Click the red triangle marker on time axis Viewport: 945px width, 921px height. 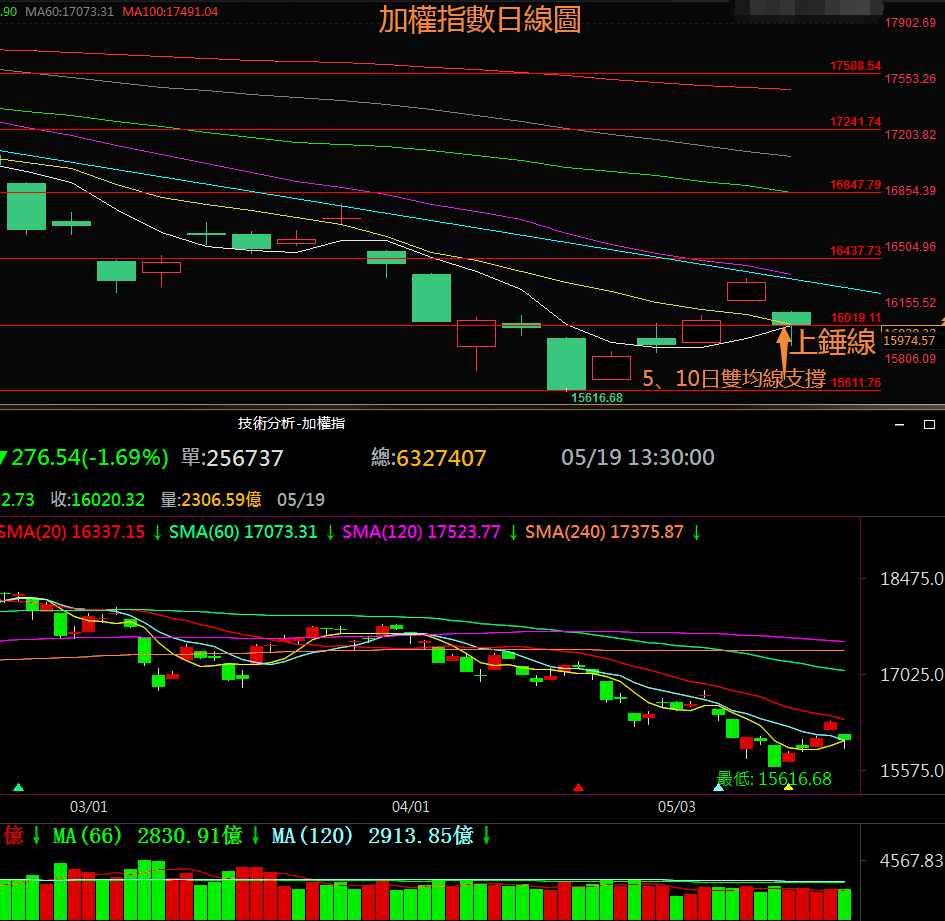[578, 788]
